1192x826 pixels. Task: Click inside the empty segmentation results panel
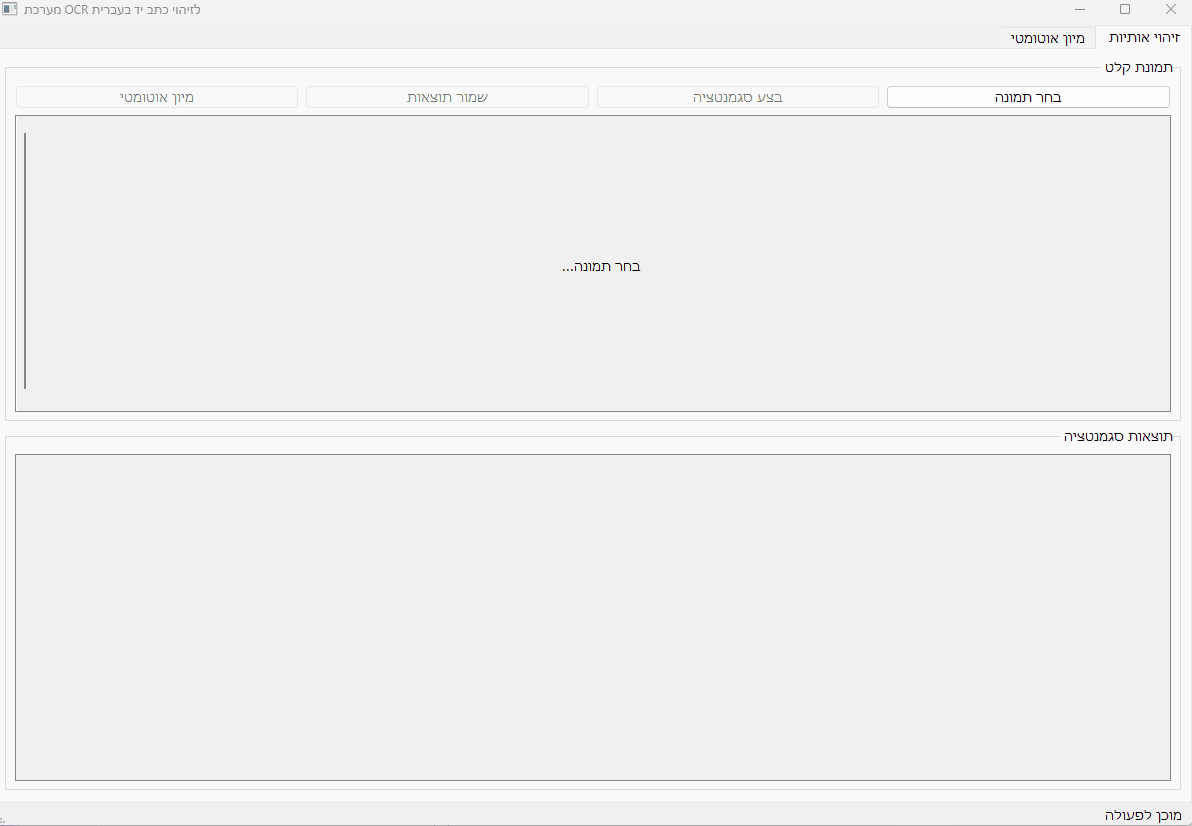pos(592,617)
